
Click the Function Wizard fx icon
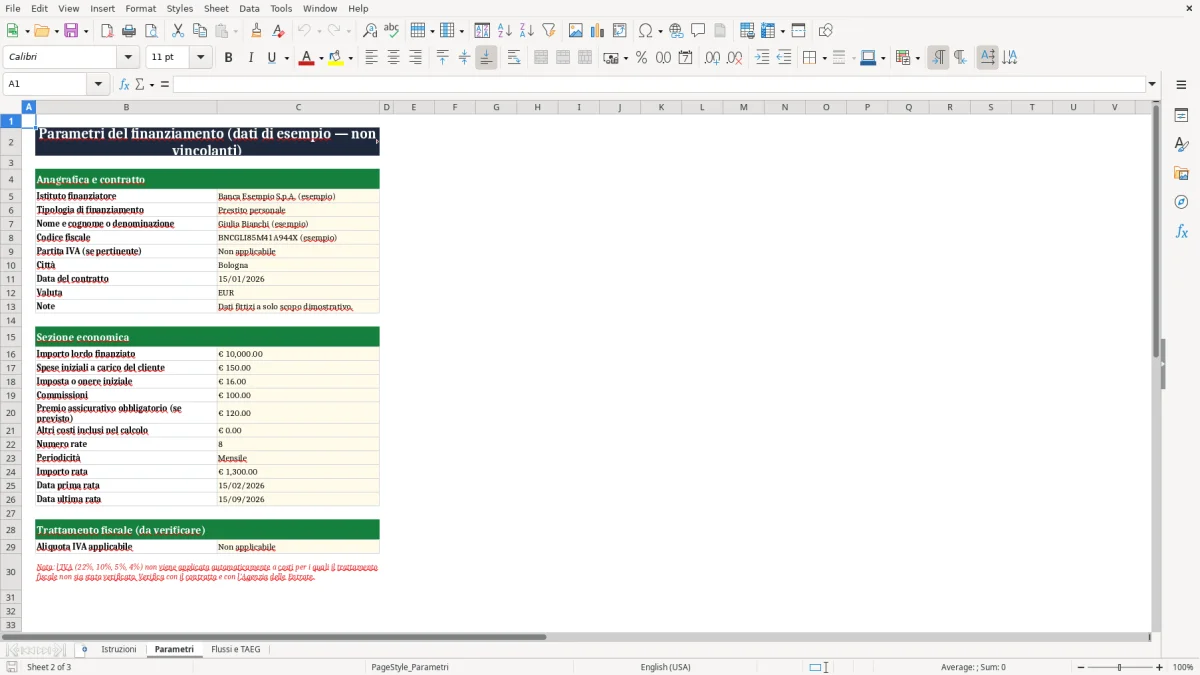click(x=125, y=84)
